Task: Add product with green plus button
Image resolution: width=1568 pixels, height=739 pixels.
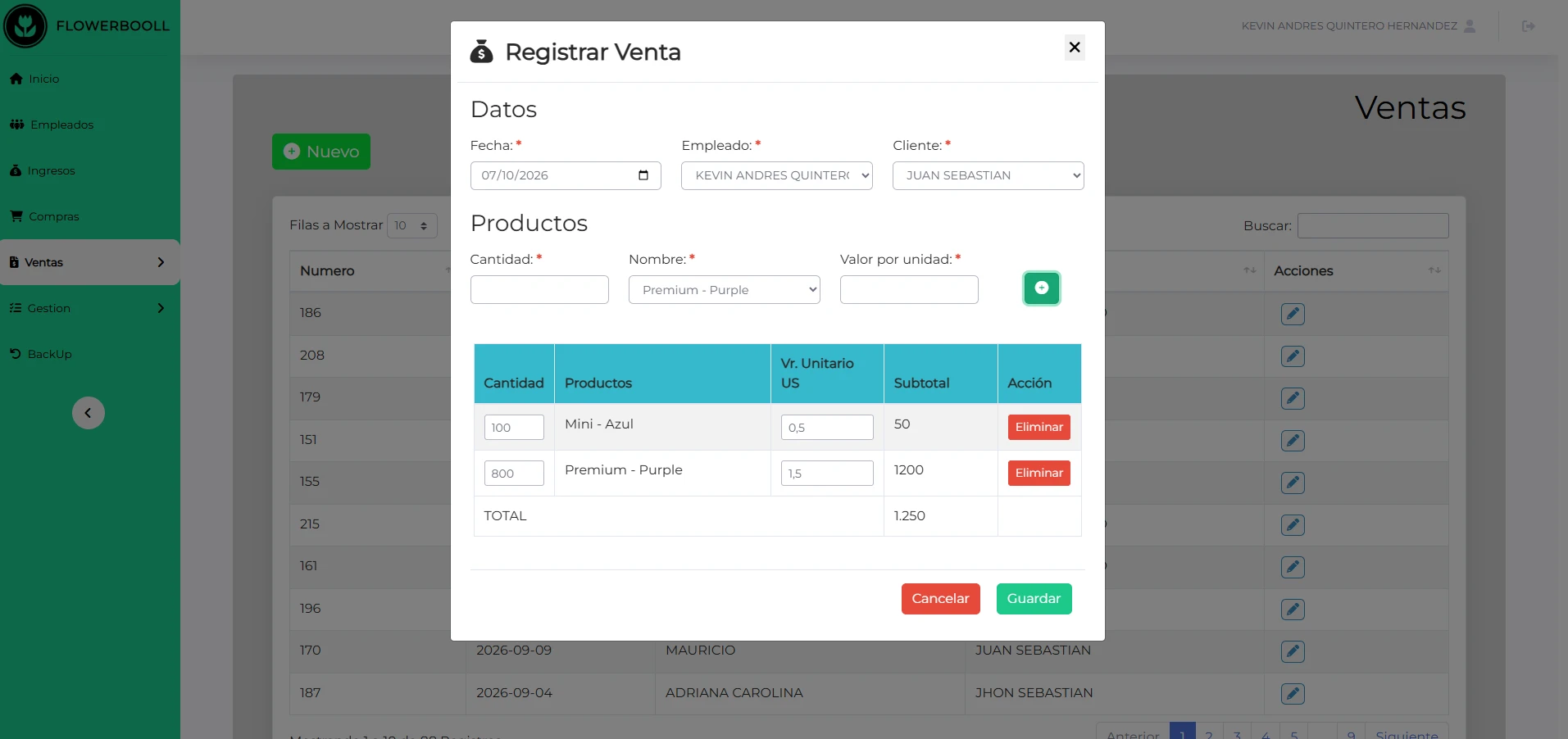Action: pos(1042,288)
